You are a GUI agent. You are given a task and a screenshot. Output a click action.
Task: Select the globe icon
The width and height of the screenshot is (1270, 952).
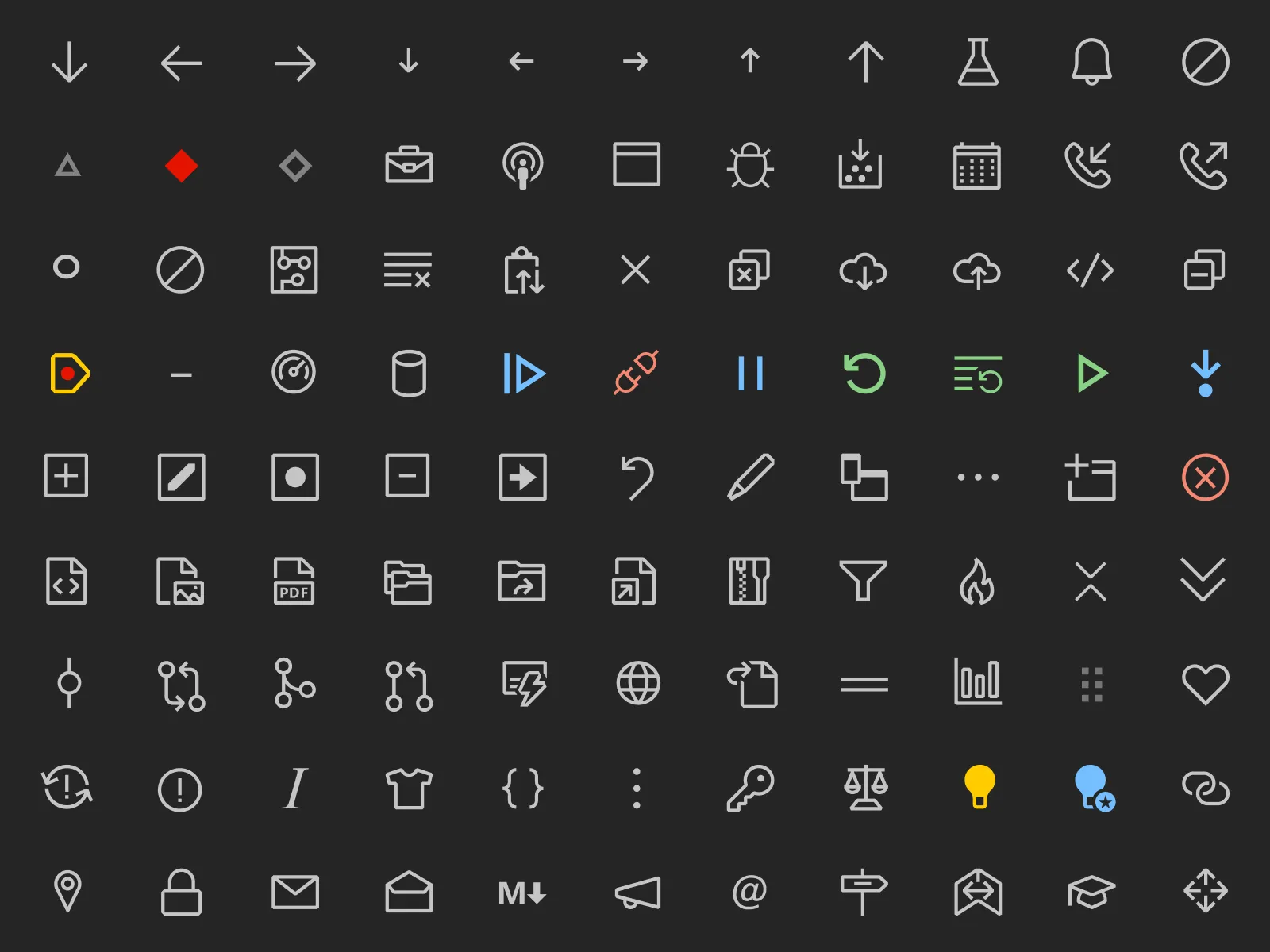(638, 683)
